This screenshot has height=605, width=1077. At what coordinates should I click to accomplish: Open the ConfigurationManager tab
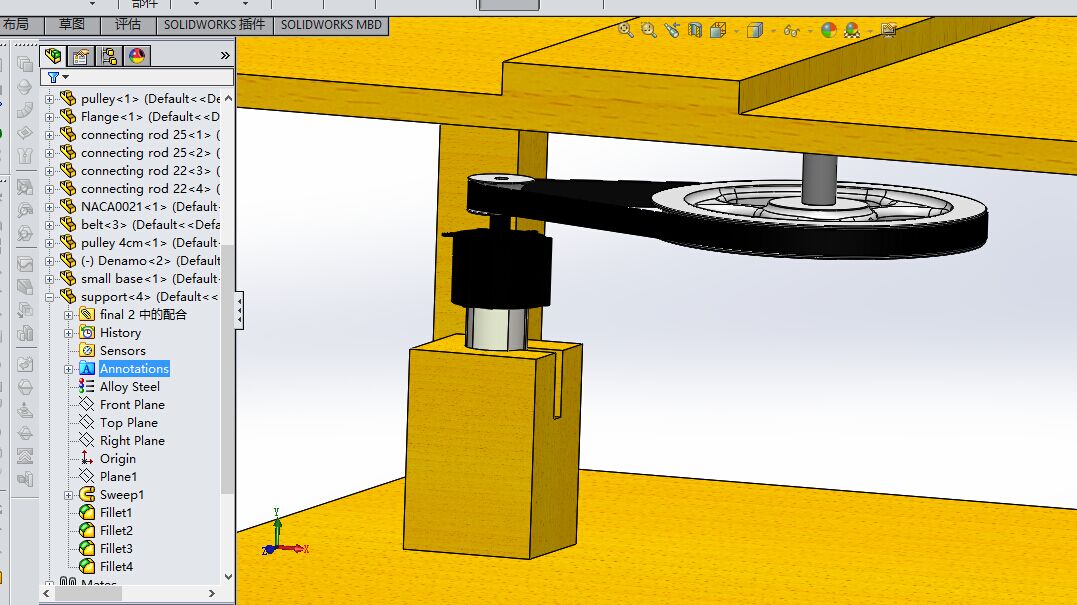(109, 56)
